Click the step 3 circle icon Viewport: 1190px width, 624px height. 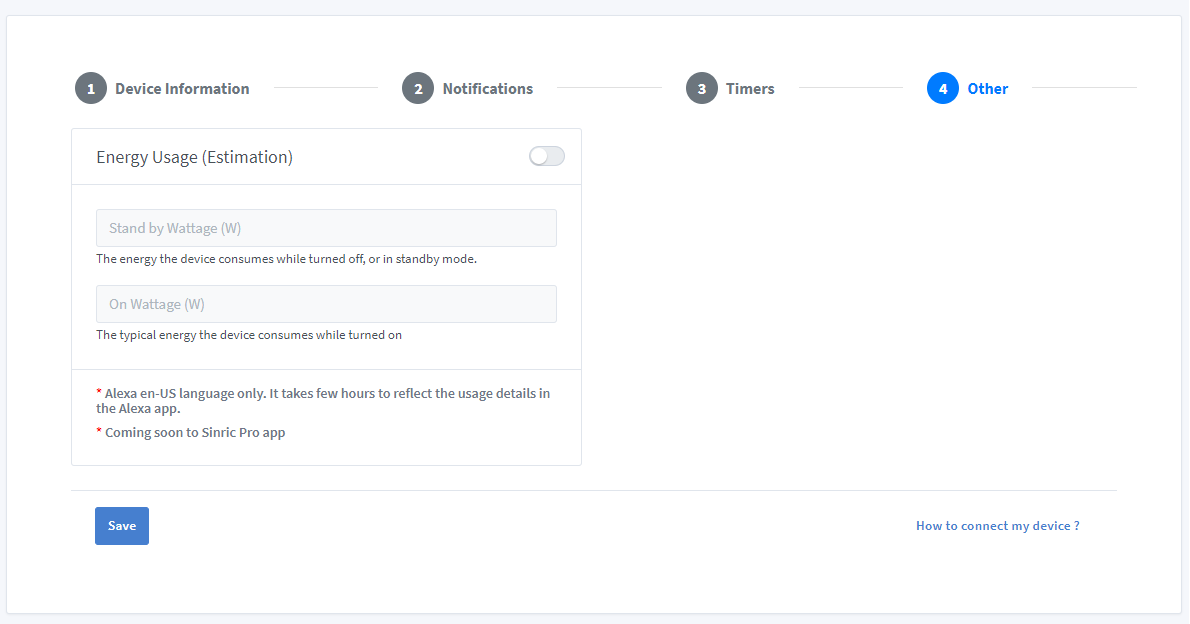[702, 89]
